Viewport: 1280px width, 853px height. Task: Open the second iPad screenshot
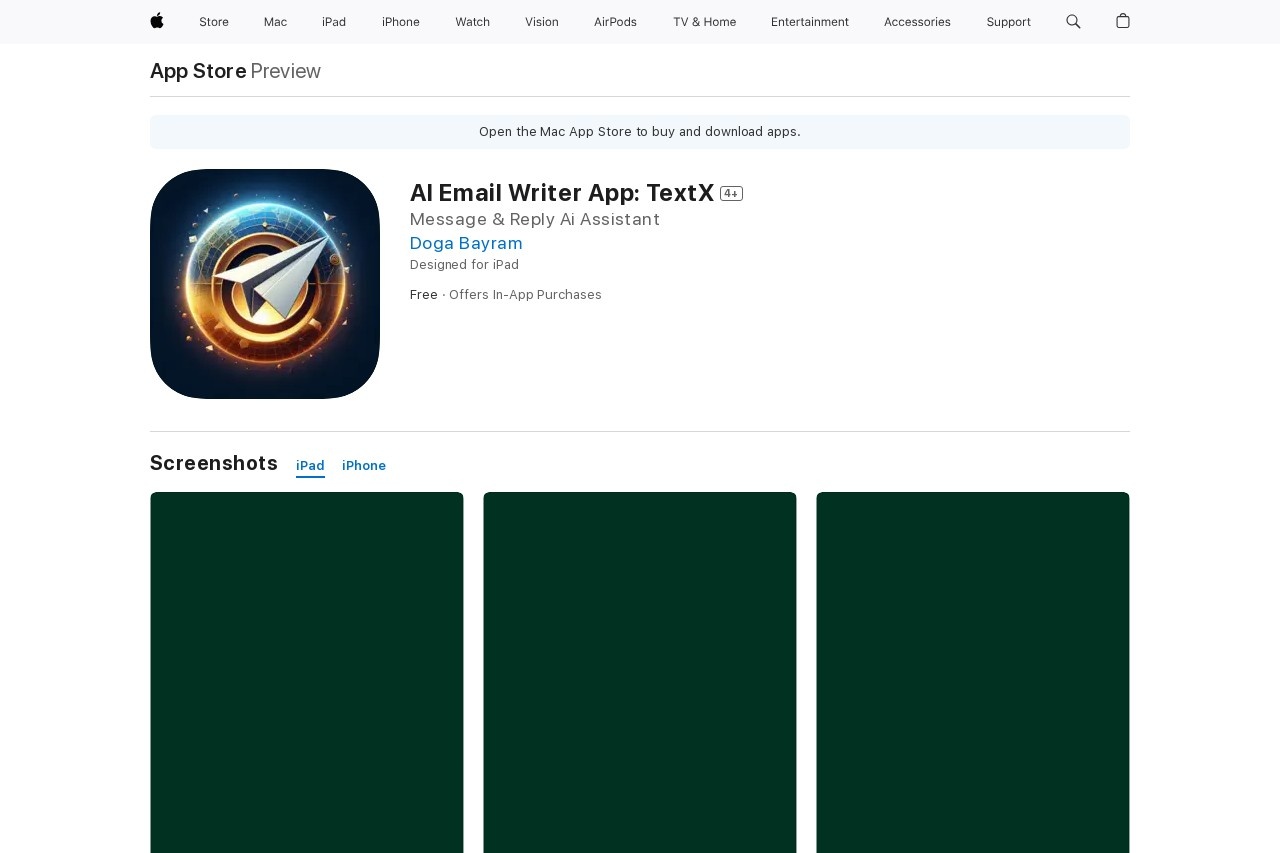coord(640,672)
